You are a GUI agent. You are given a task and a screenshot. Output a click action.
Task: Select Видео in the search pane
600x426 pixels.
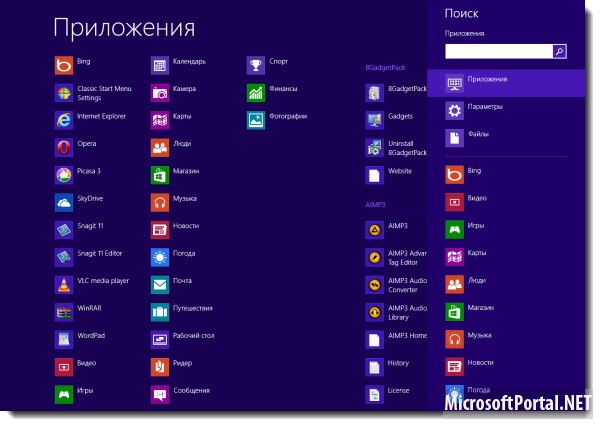(506, 202)
